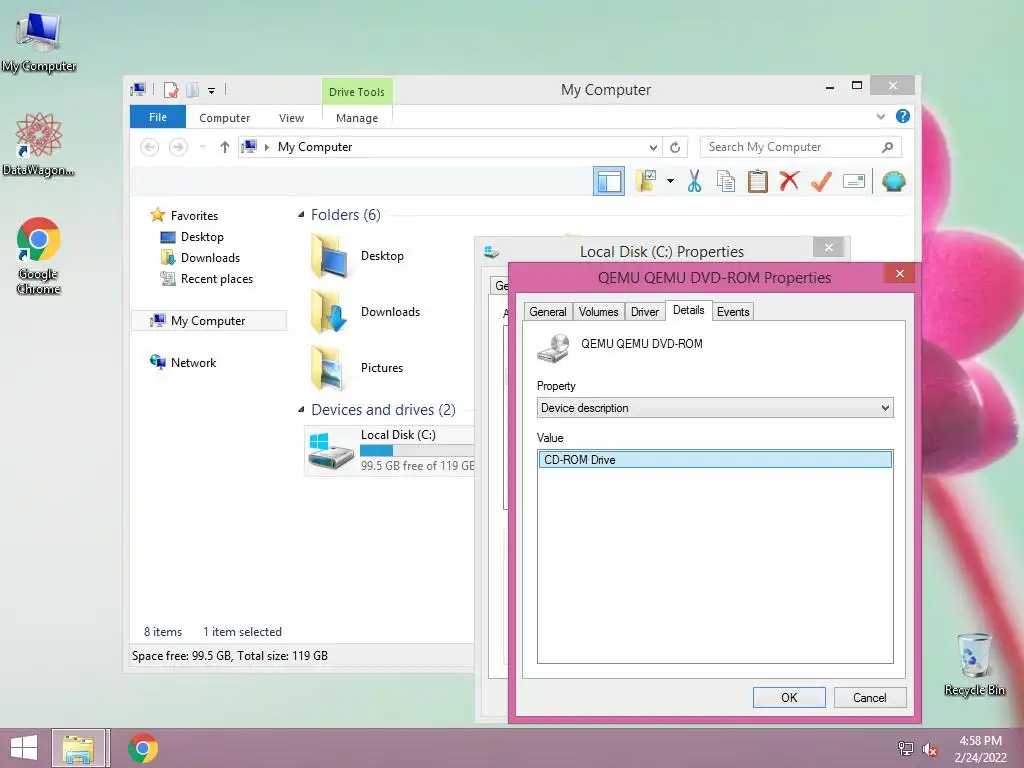The height and width of the screenshot is (768, 1024).
Task: Click the taskbar clock showing 4:58 PM
Action: (x=980, y=741)
